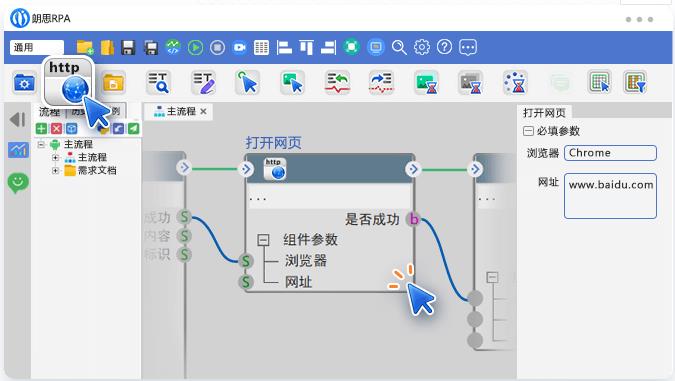Click the green run play icon
Screen dimensions: 675x381
pyautogui.click(x=195, y=47)
